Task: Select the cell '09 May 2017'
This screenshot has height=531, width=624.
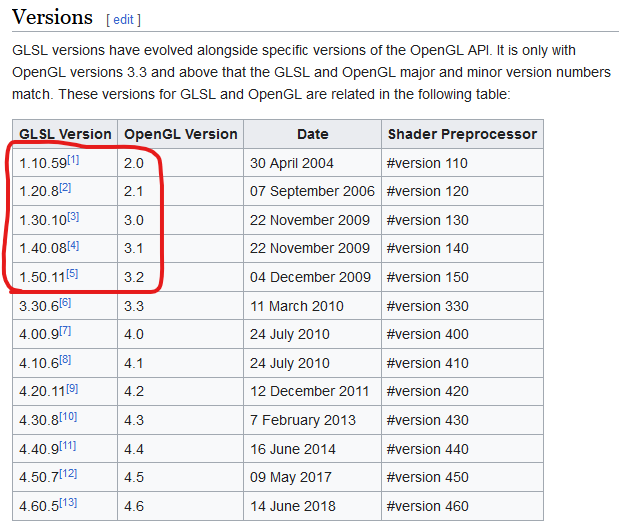Action: tap(313, 477)
